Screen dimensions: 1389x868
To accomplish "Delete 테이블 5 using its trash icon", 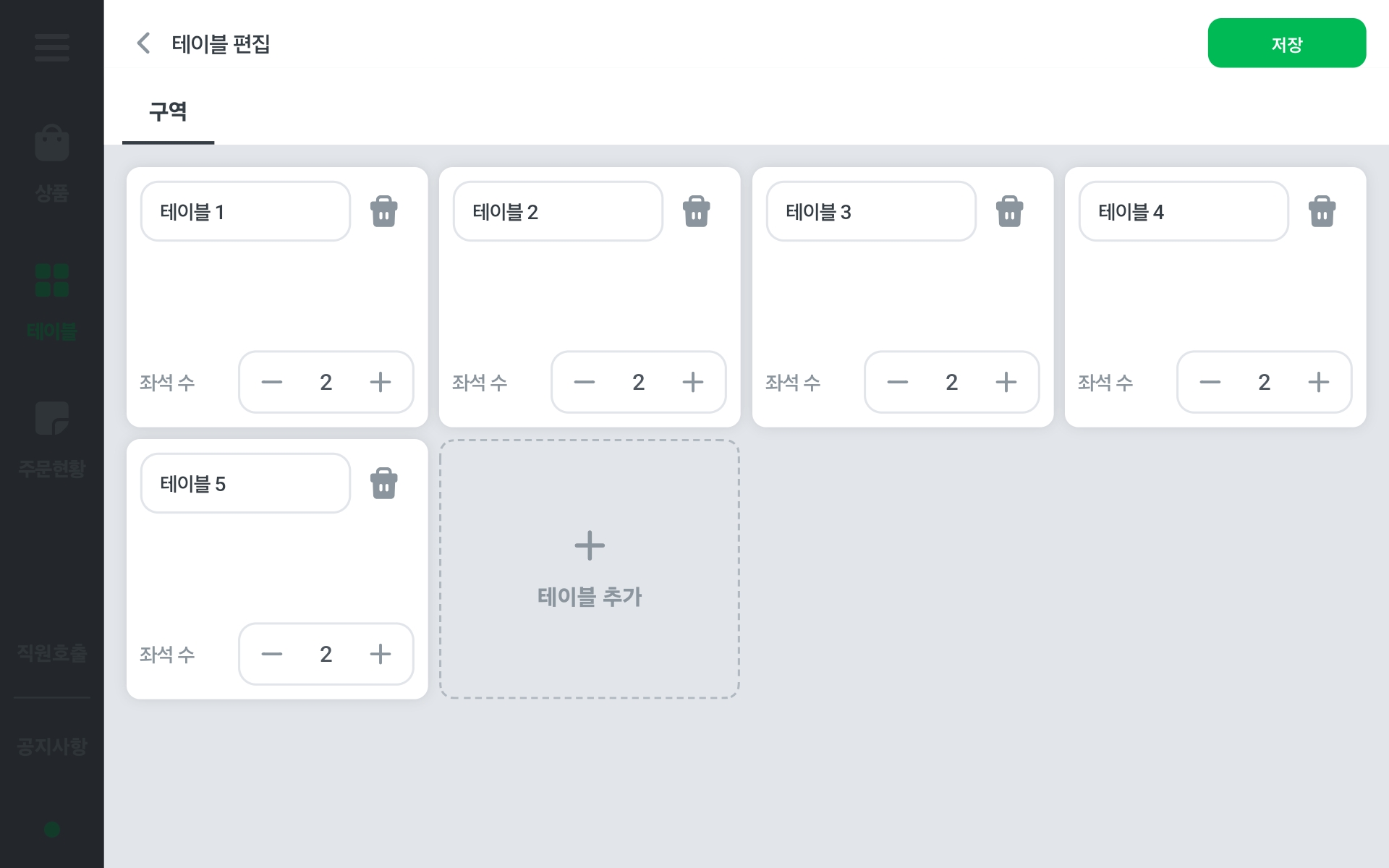I will (x=383, y=483).
